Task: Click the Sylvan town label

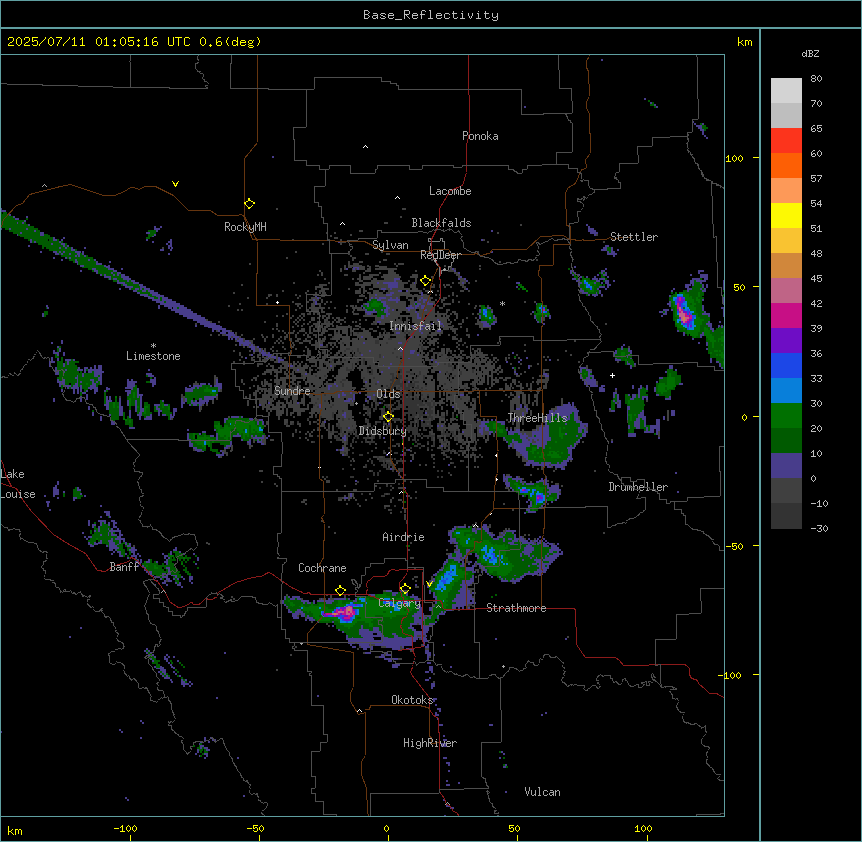Action: tap(390, 245)
